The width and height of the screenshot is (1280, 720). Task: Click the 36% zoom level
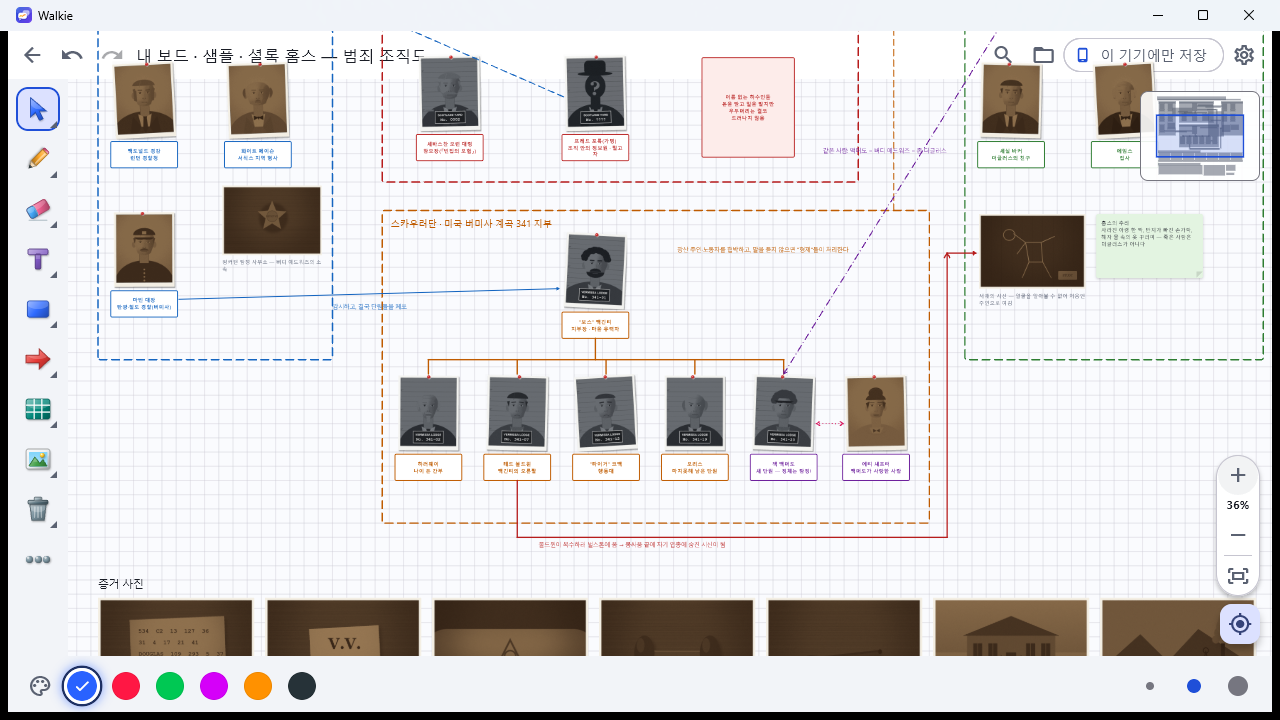pyautogui.click(x=1238, y=505)
